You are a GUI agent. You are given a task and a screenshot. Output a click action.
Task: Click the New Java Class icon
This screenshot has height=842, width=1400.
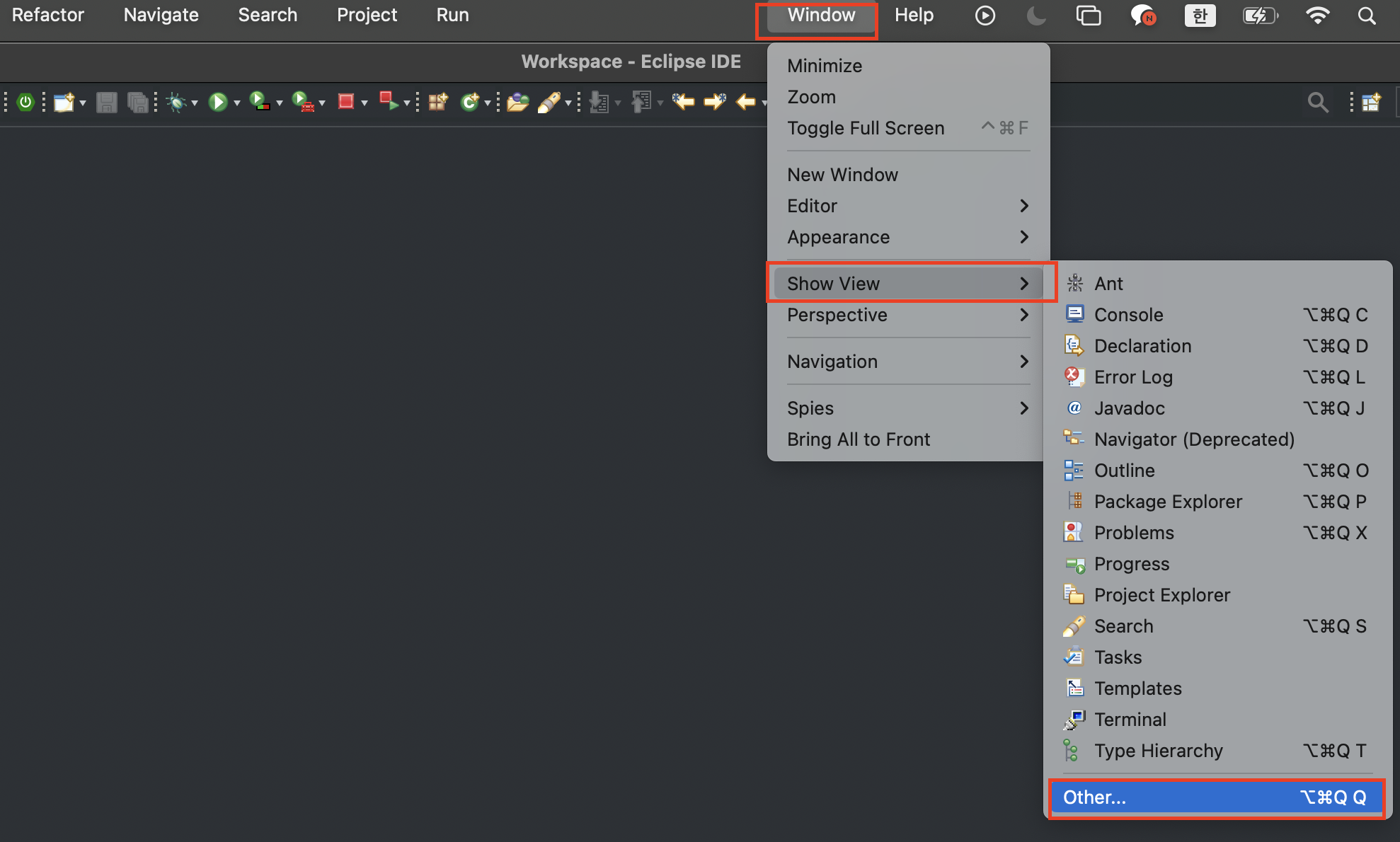pyautogui.click(x=470, y=103)
